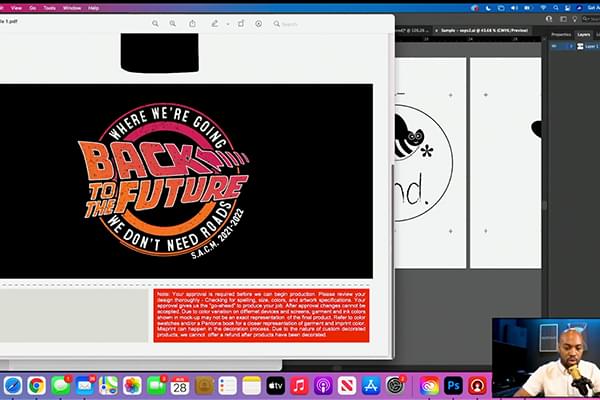Viewport: 600px width, 400px height.
Task: Open the Window menu
Action: [x=72, y=7]
